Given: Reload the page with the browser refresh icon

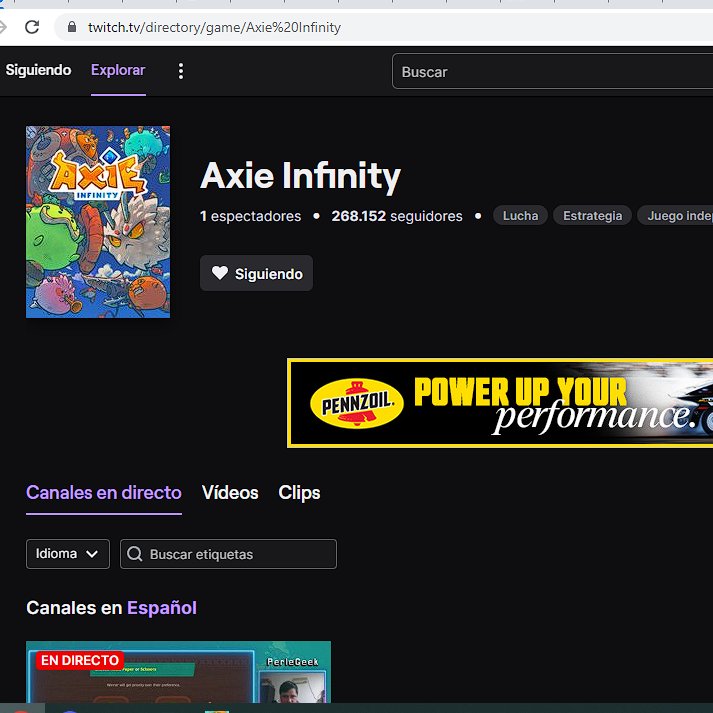Looking at the screenshot, I should (x=32, y=27).
